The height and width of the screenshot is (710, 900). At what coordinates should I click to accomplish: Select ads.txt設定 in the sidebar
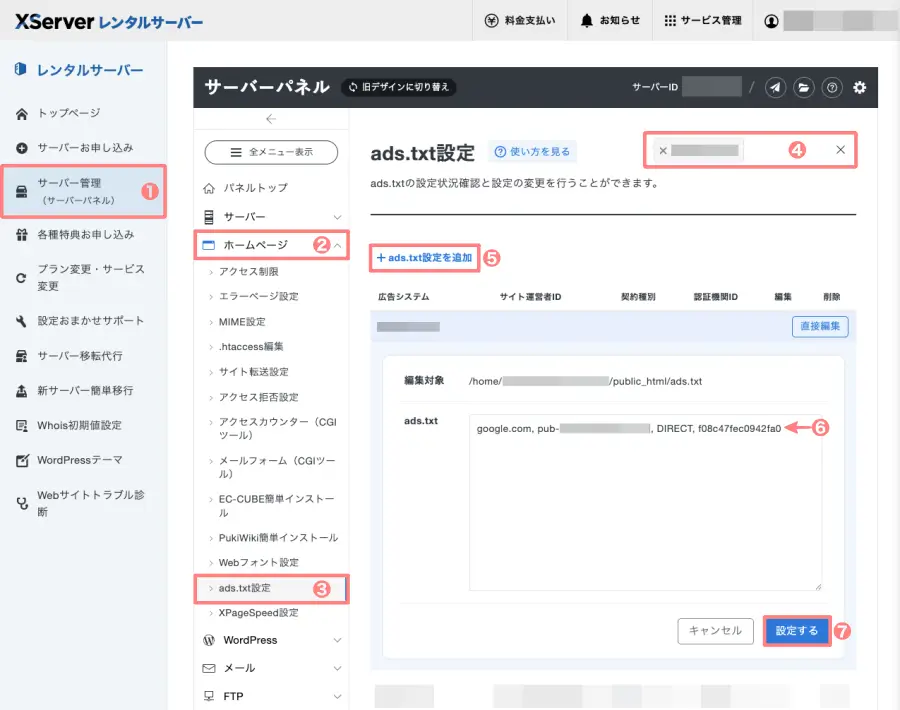245,588
